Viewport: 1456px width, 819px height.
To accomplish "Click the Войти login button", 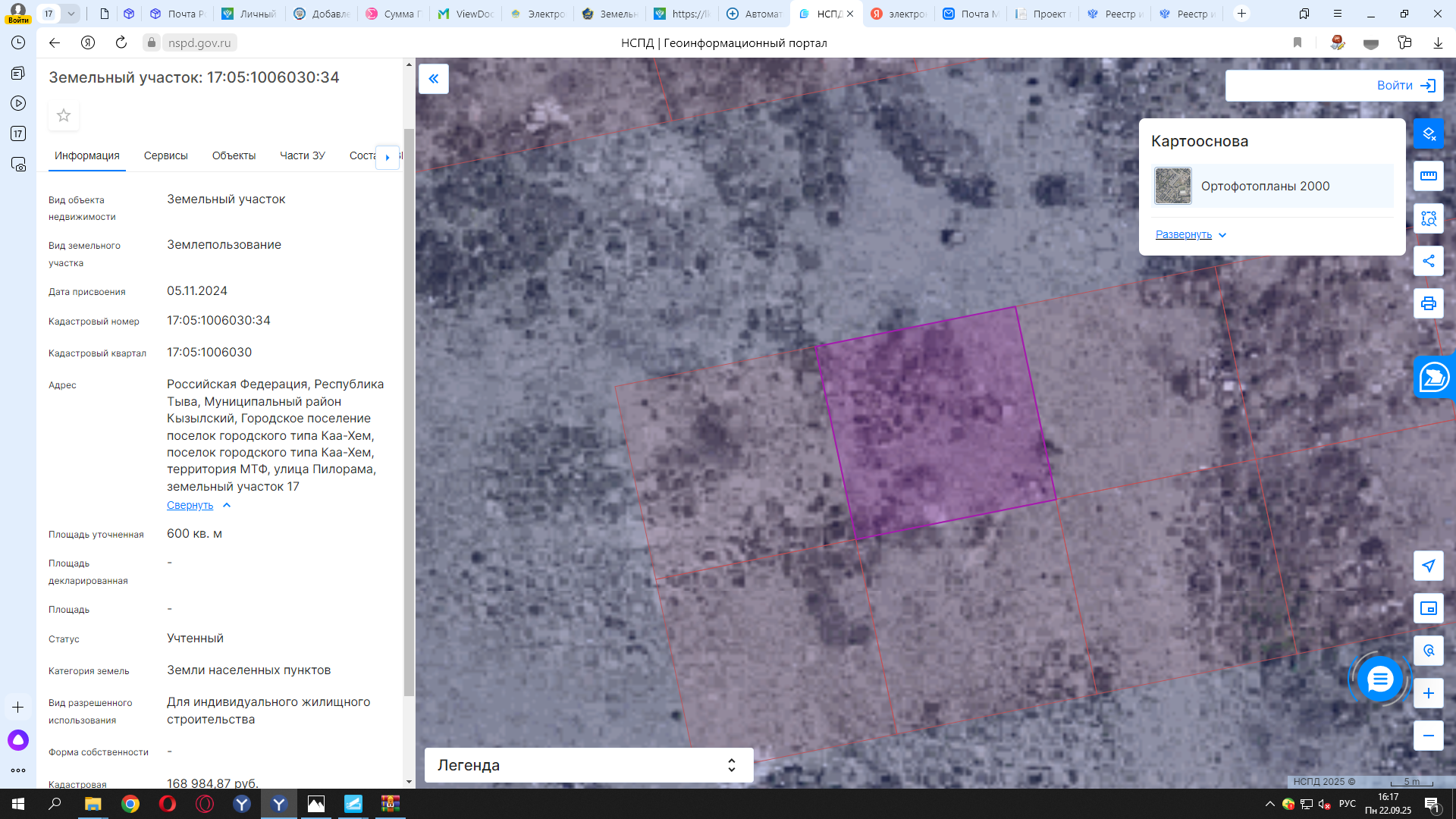I will (1334, 86).
